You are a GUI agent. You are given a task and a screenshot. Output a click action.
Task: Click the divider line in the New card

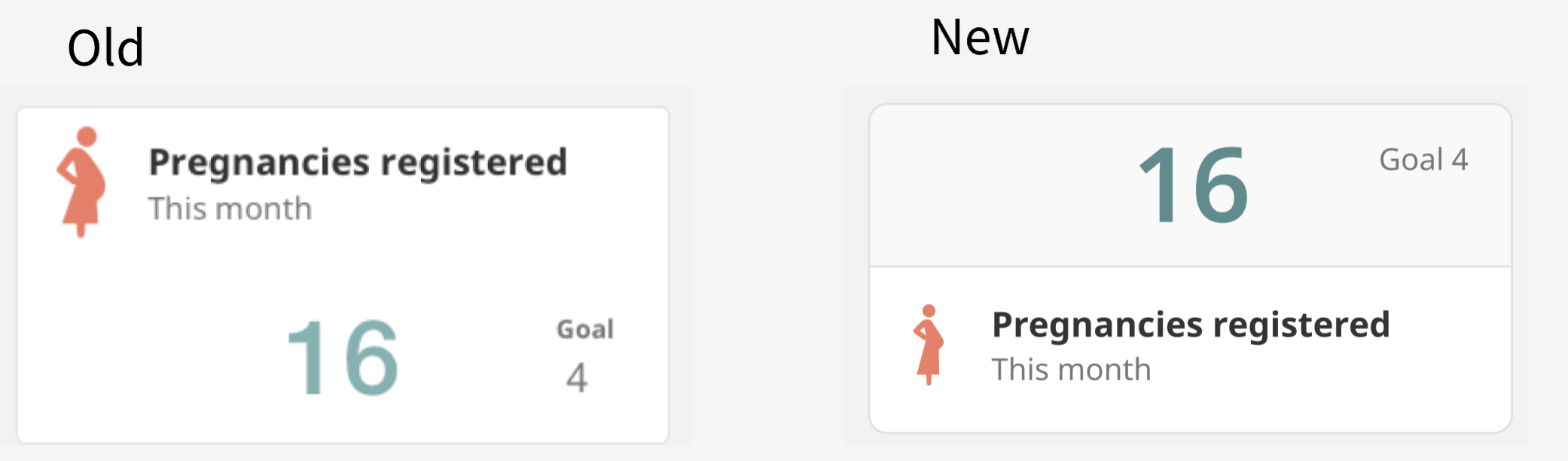point(1190,267)
